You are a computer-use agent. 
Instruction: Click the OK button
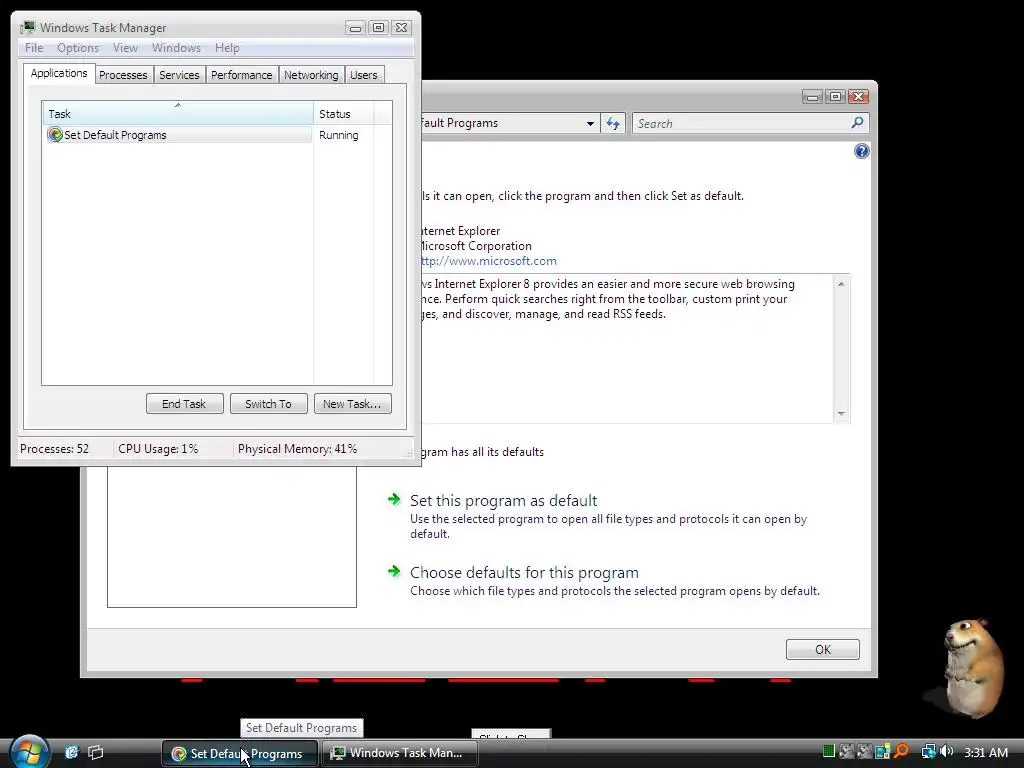pos(822,650)
